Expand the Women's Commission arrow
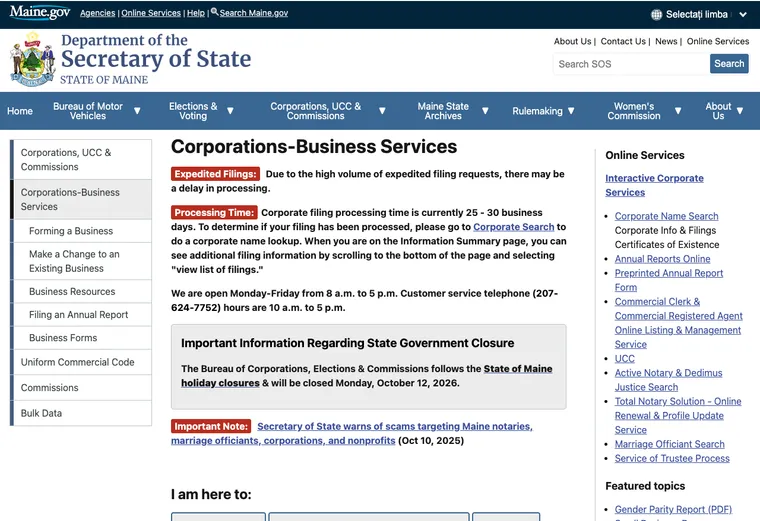760x521 pixels. 678,111
